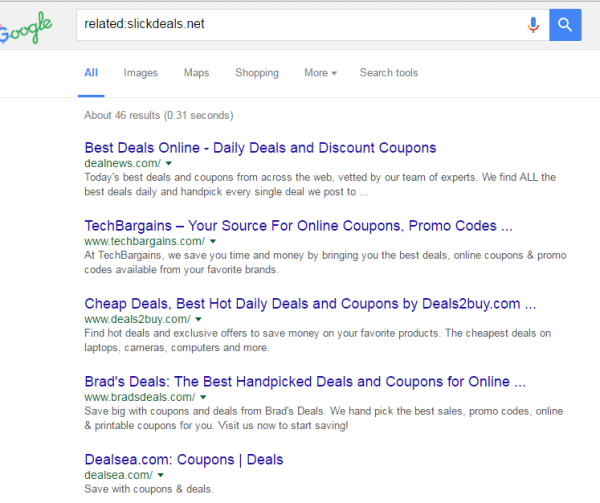This screenshot has width=600, height=503.
Task: Switch to the Shopping tab
Action: (257, 73)
